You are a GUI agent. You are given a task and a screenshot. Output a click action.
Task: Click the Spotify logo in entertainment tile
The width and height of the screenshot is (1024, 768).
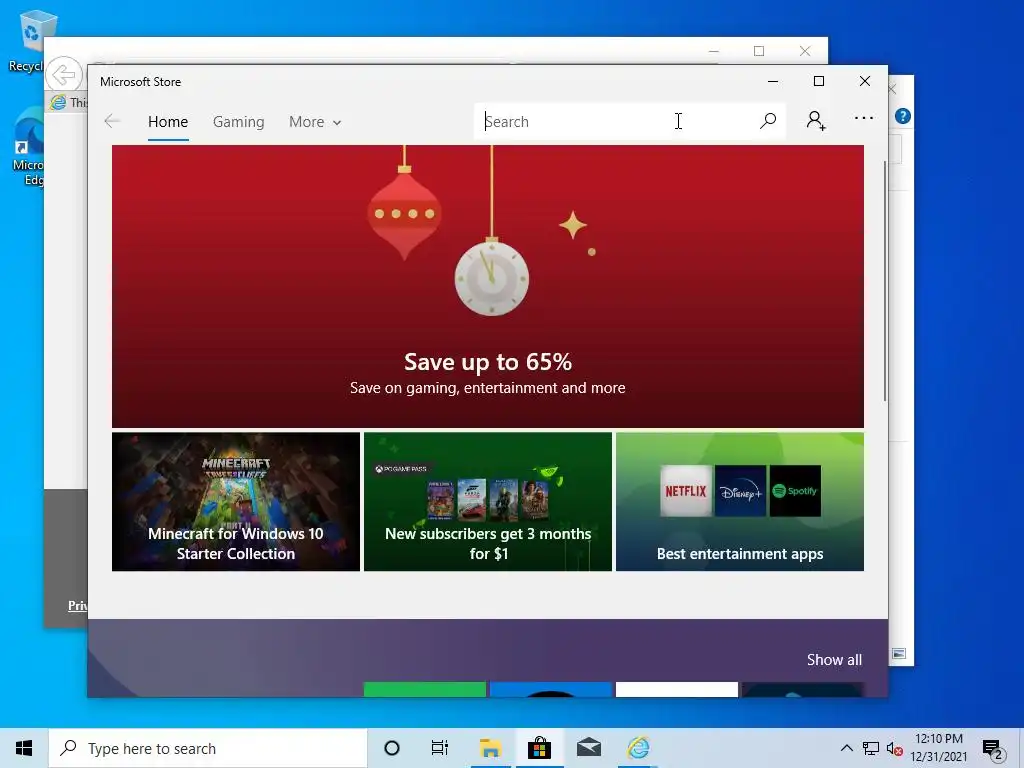(795, 491)
